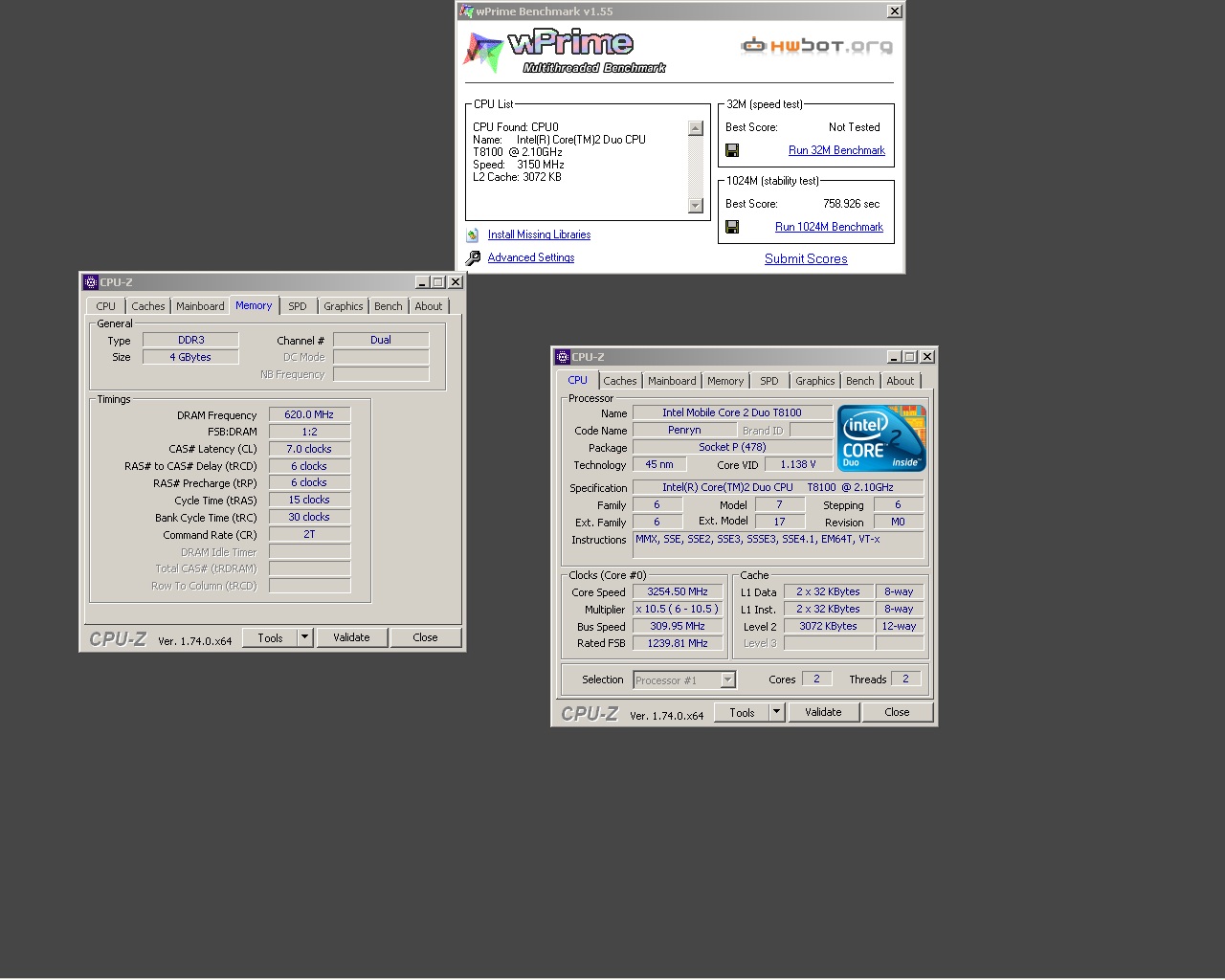Open Install Missing Libraries link
Screen dimensions: 1225x980
pyautogui.click(x=539, y=234)
